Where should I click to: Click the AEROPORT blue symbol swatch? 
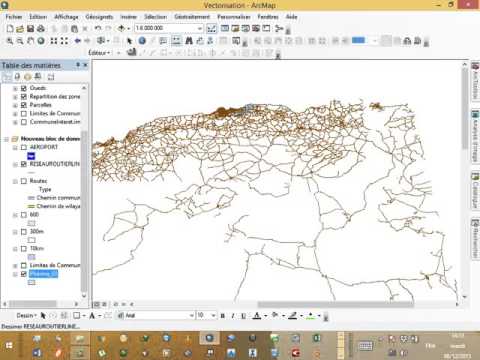(31, 156)
